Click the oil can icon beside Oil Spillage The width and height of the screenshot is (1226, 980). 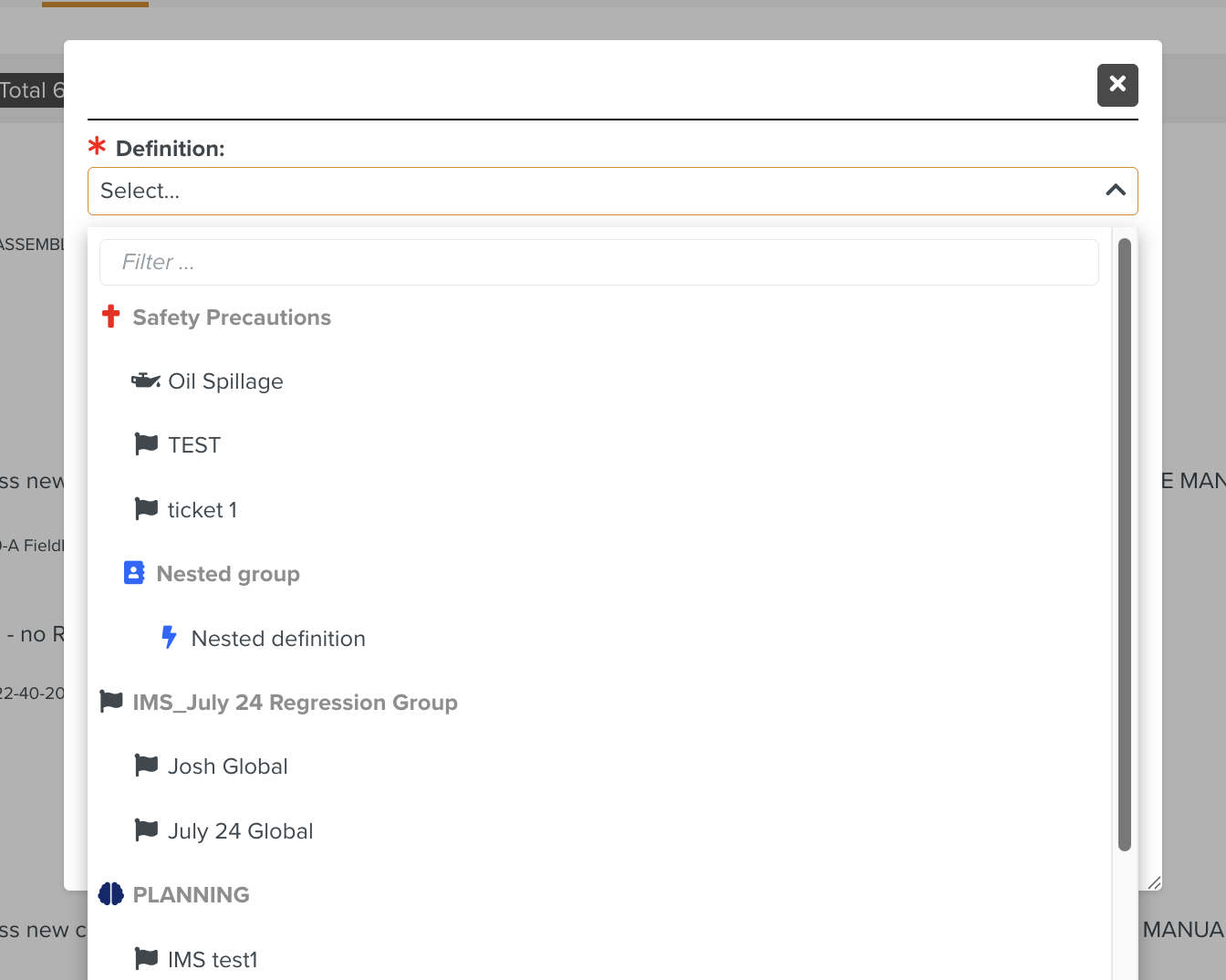[x=146, y=381]
